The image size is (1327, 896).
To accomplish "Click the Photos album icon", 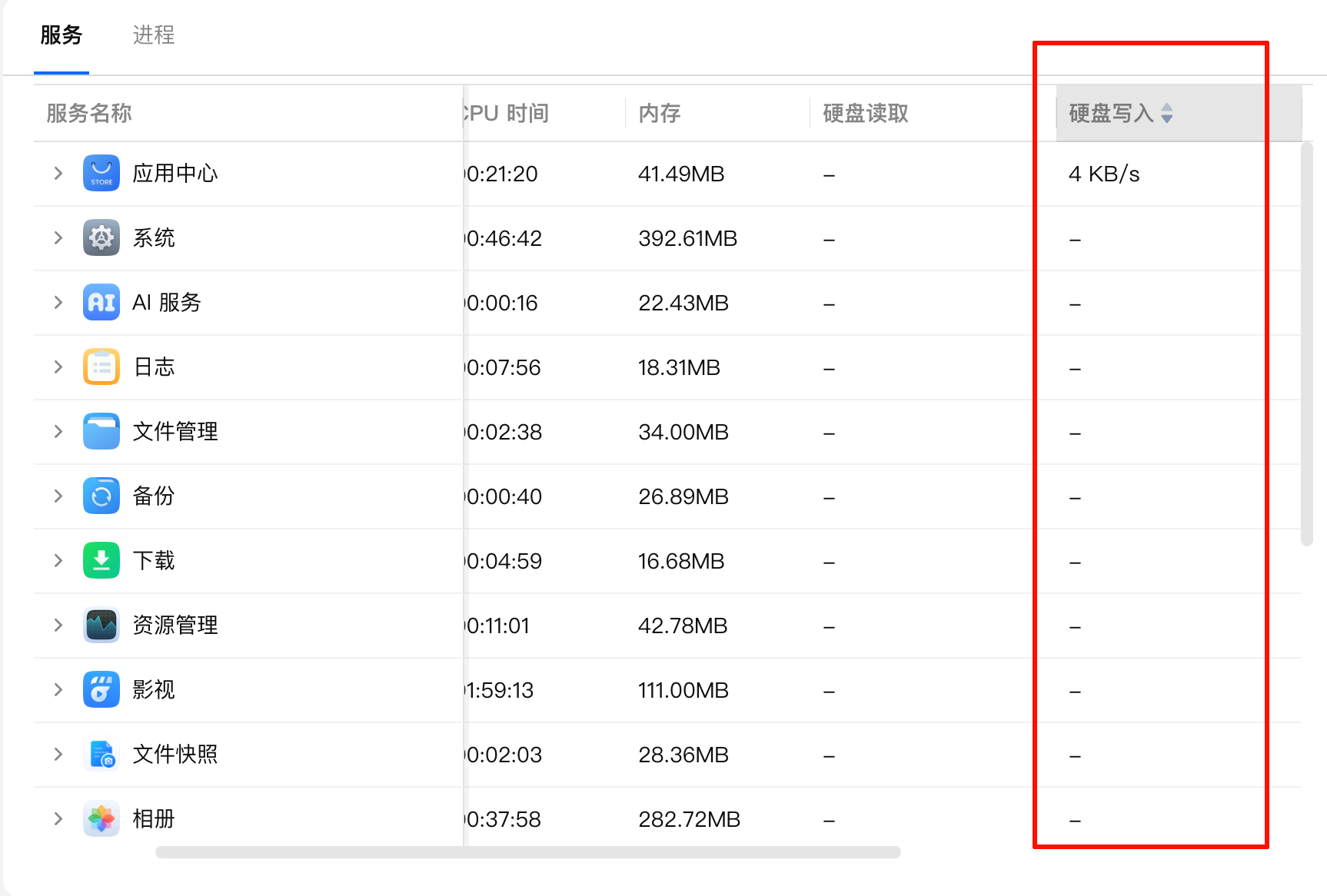I will [101, 819].
